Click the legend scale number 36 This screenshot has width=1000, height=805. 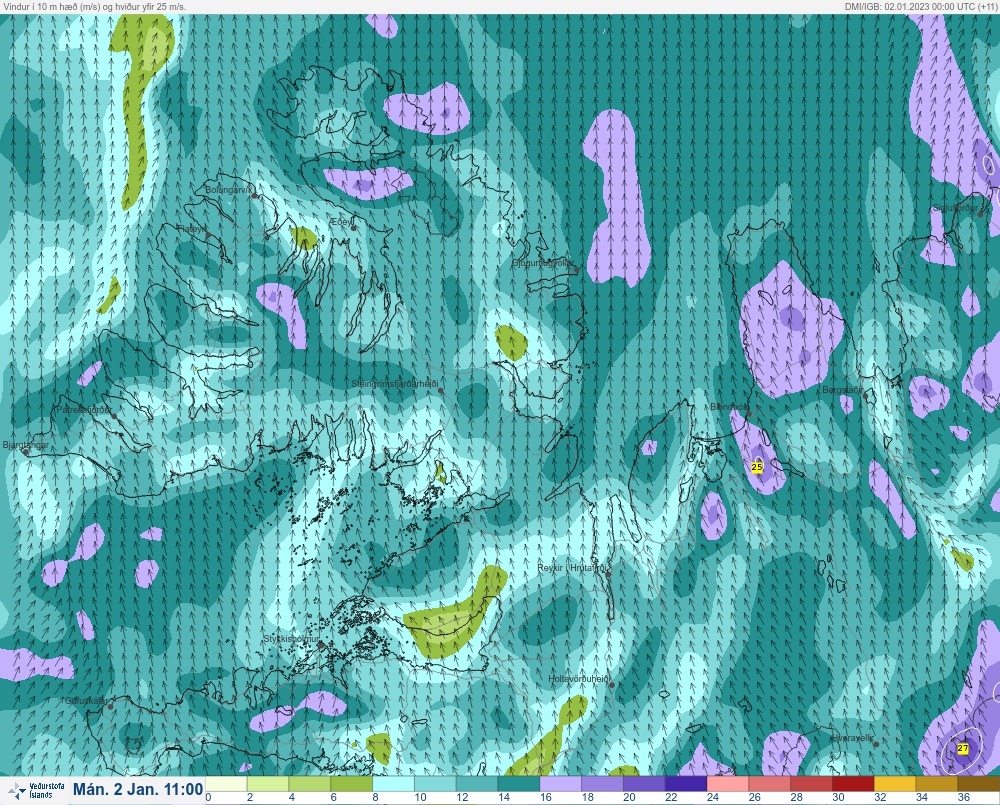[963, 797]
